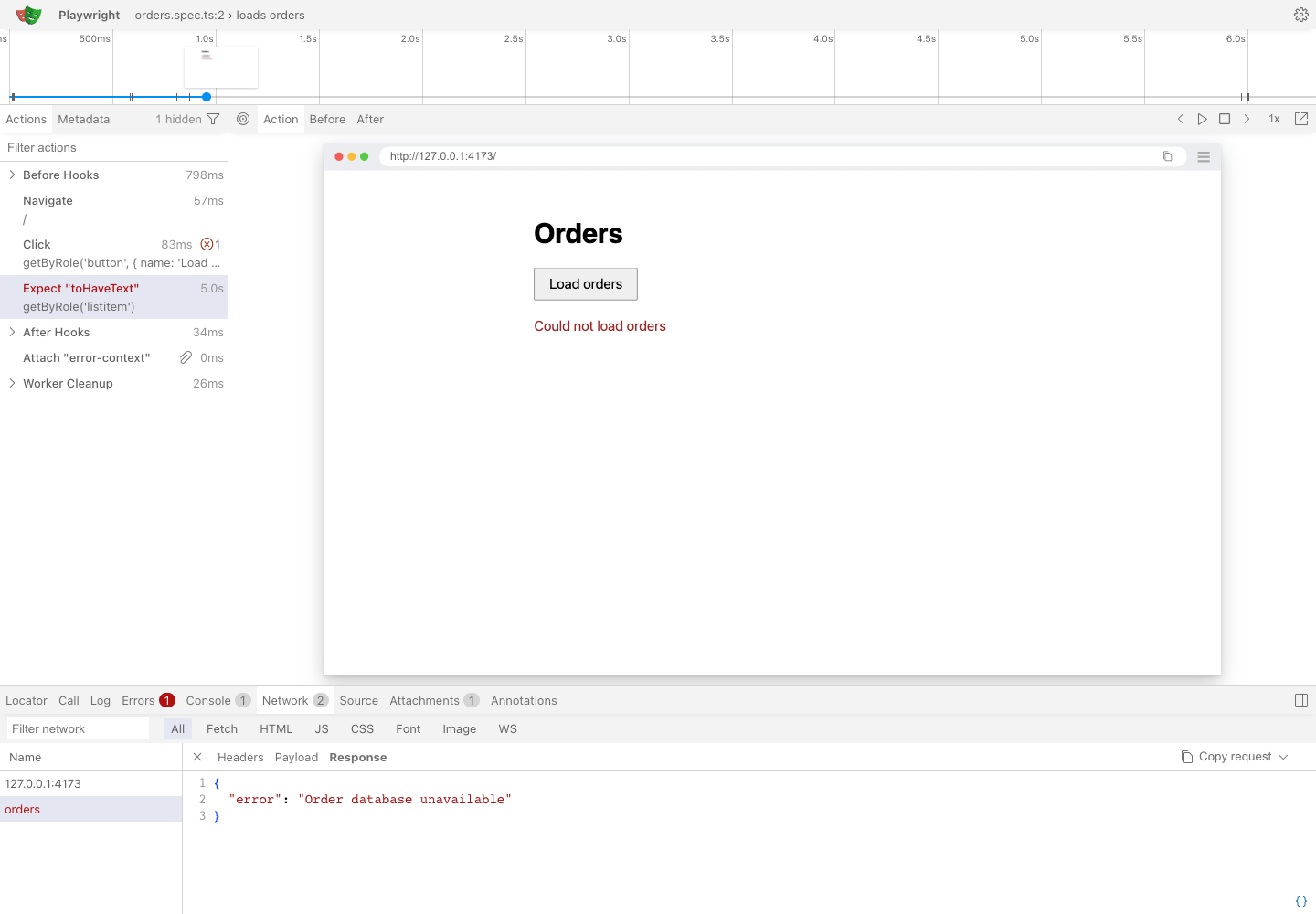
Task: Click the Filter network input
Action: tap(79, 728)
